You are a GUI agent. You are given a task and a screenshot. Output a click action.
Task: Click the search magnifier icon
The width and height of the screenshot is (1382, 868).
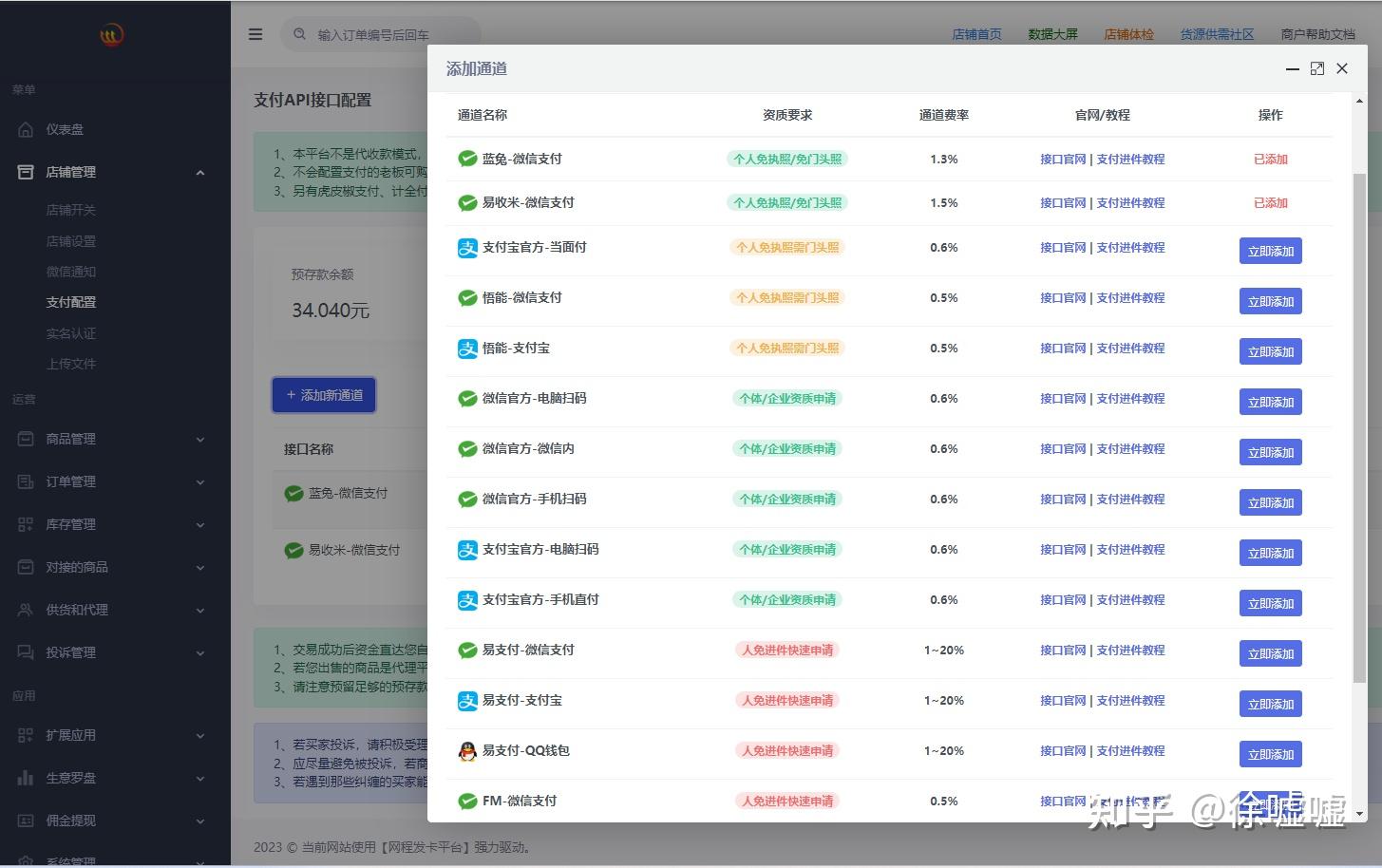(x=300, y=34)
